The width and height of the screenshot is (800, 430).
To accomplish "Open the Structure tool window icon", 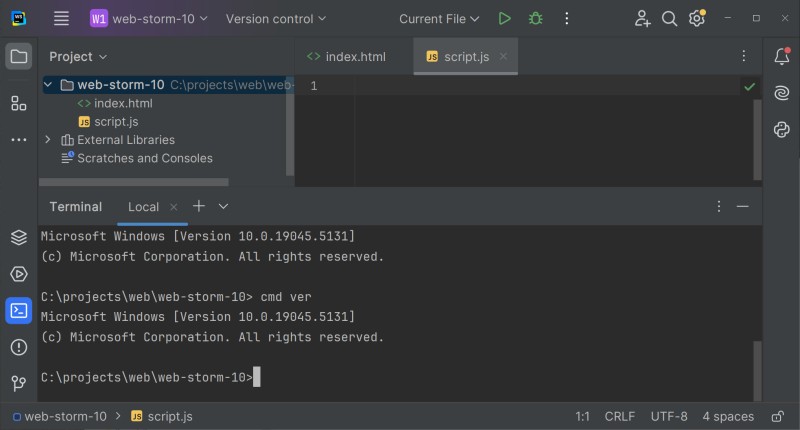I will click(19, 103).
